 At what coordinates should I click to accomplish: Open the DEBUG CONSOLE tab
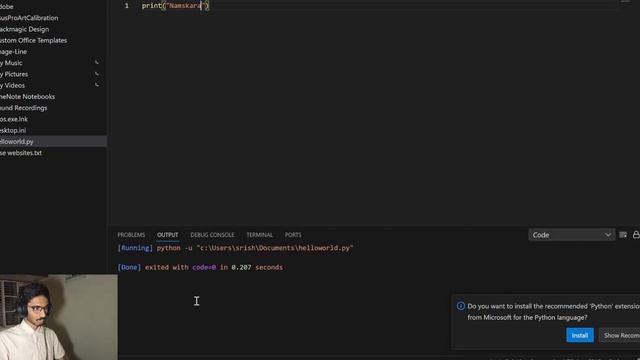(x=212, y=235)
